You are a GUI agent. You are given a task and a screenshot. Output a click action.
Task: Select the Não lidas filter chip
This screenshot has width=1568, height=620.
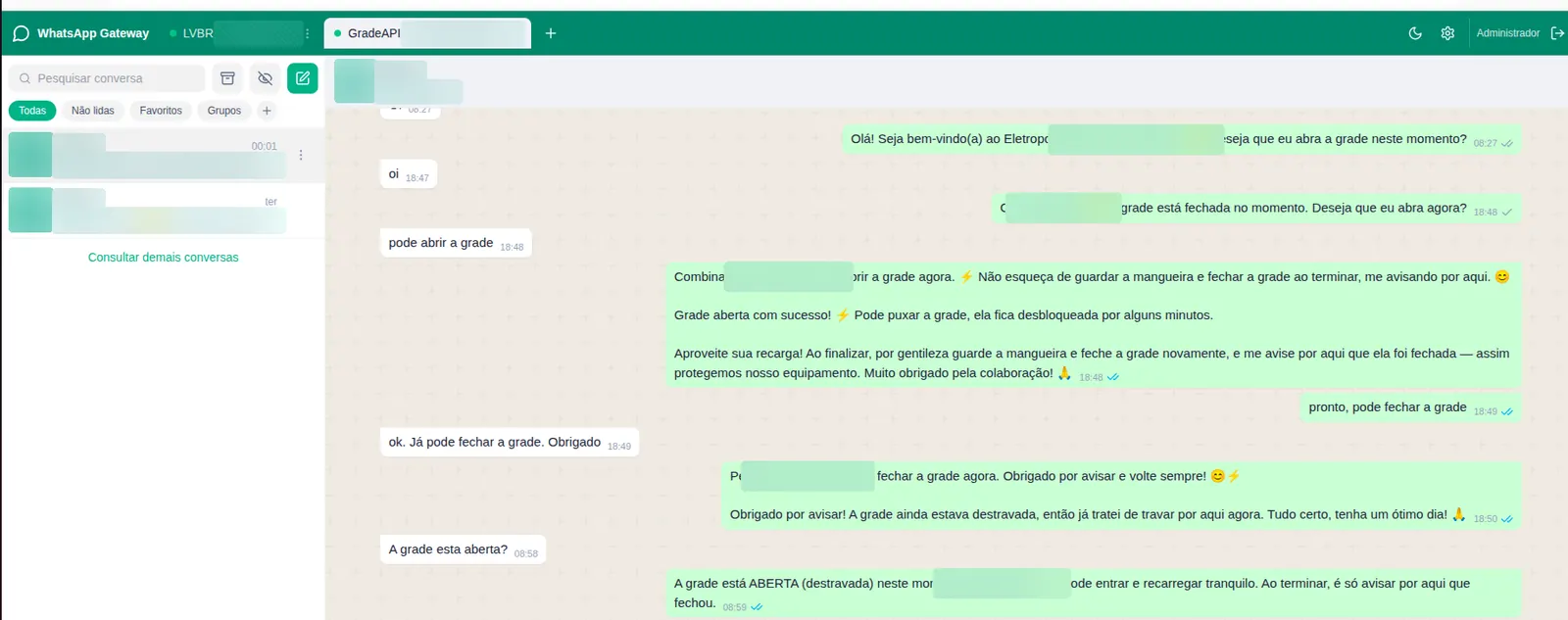pos(93,111)
